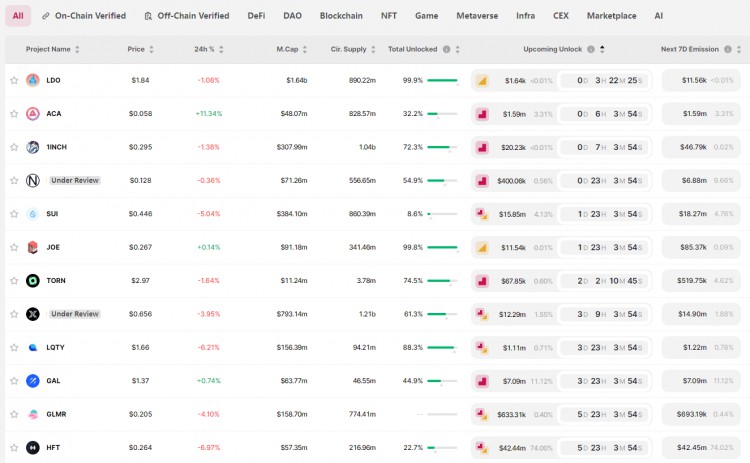Toggle the favorite star for GLMR

pos(14,414)
